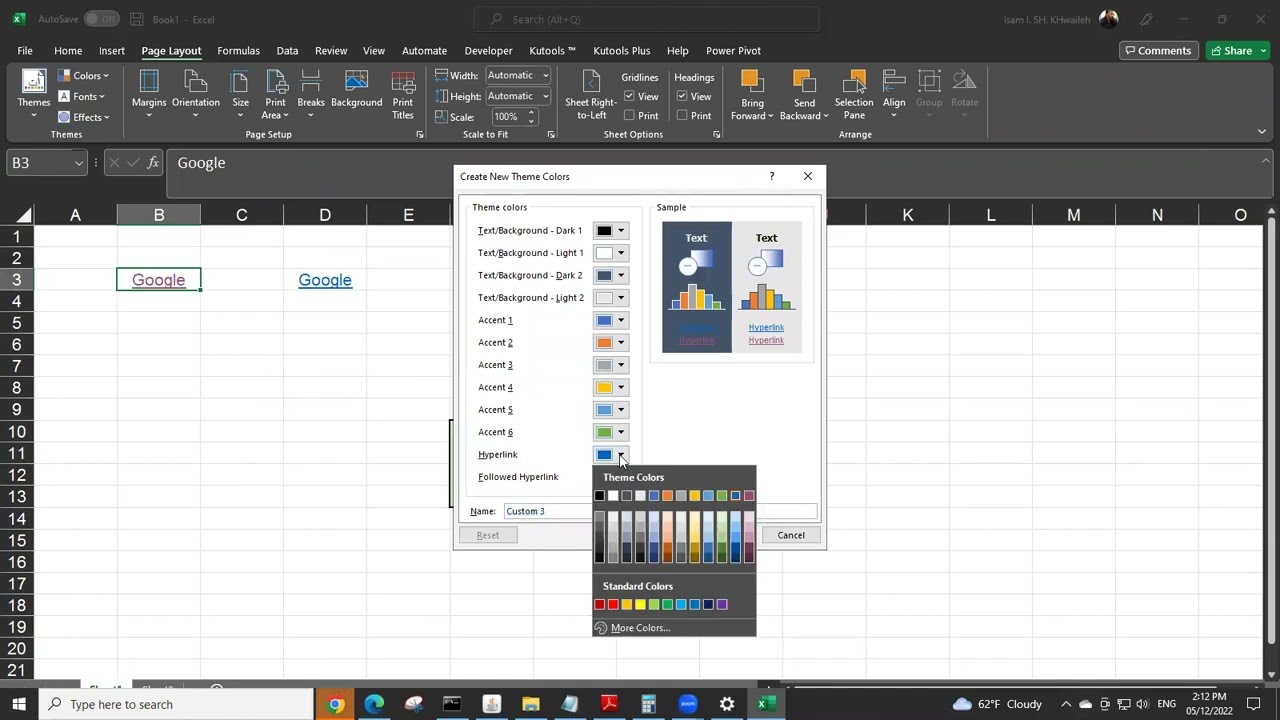
Task: Click the Cancel button in dialog
Action: pos(791,535)
